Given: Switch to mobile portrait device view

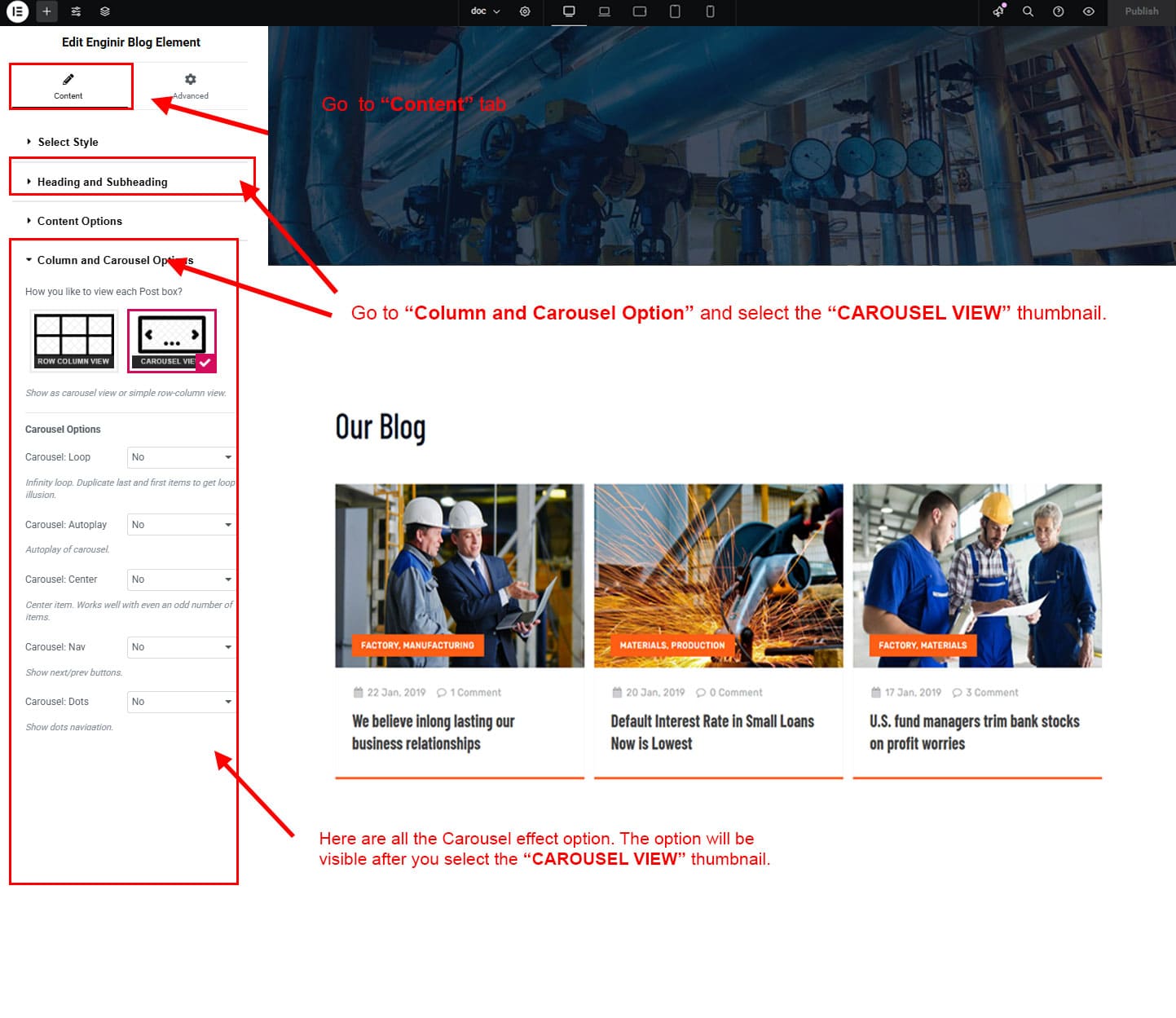Looking at the screenshot, I should [x=710, y=11].
